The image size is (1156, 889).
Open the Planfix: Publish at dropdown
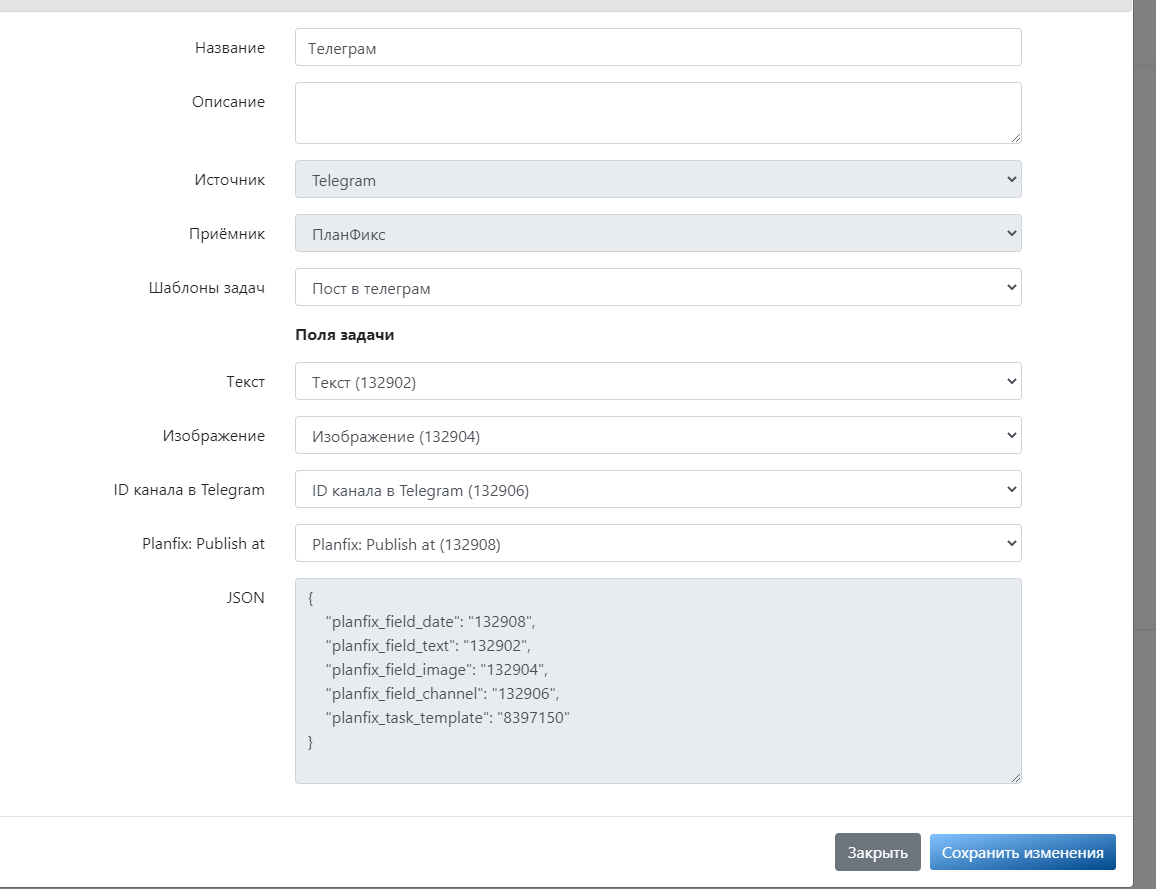click(658, 543)
